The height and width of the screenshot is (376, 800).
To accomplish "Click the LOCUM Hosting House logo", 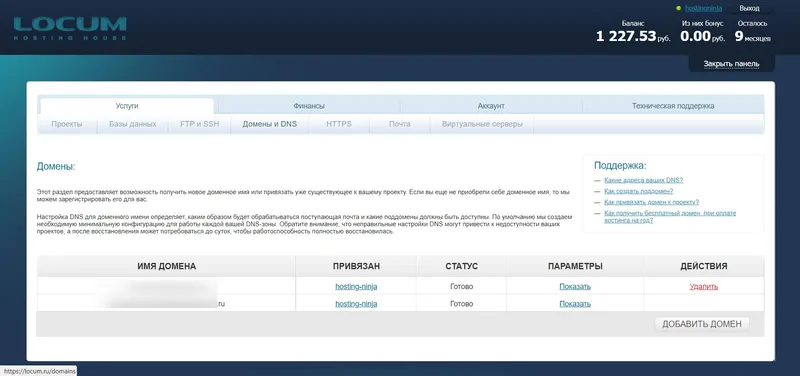I will 70,29.
